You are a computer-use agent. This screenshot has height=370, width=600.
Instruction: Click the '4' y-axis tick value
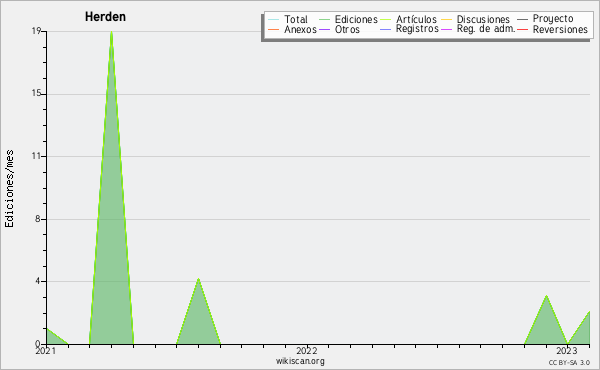point(38,281)
